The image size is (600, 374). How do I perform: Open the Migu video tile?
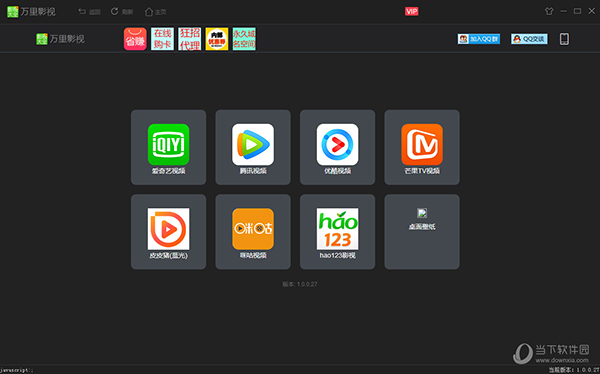253,232
